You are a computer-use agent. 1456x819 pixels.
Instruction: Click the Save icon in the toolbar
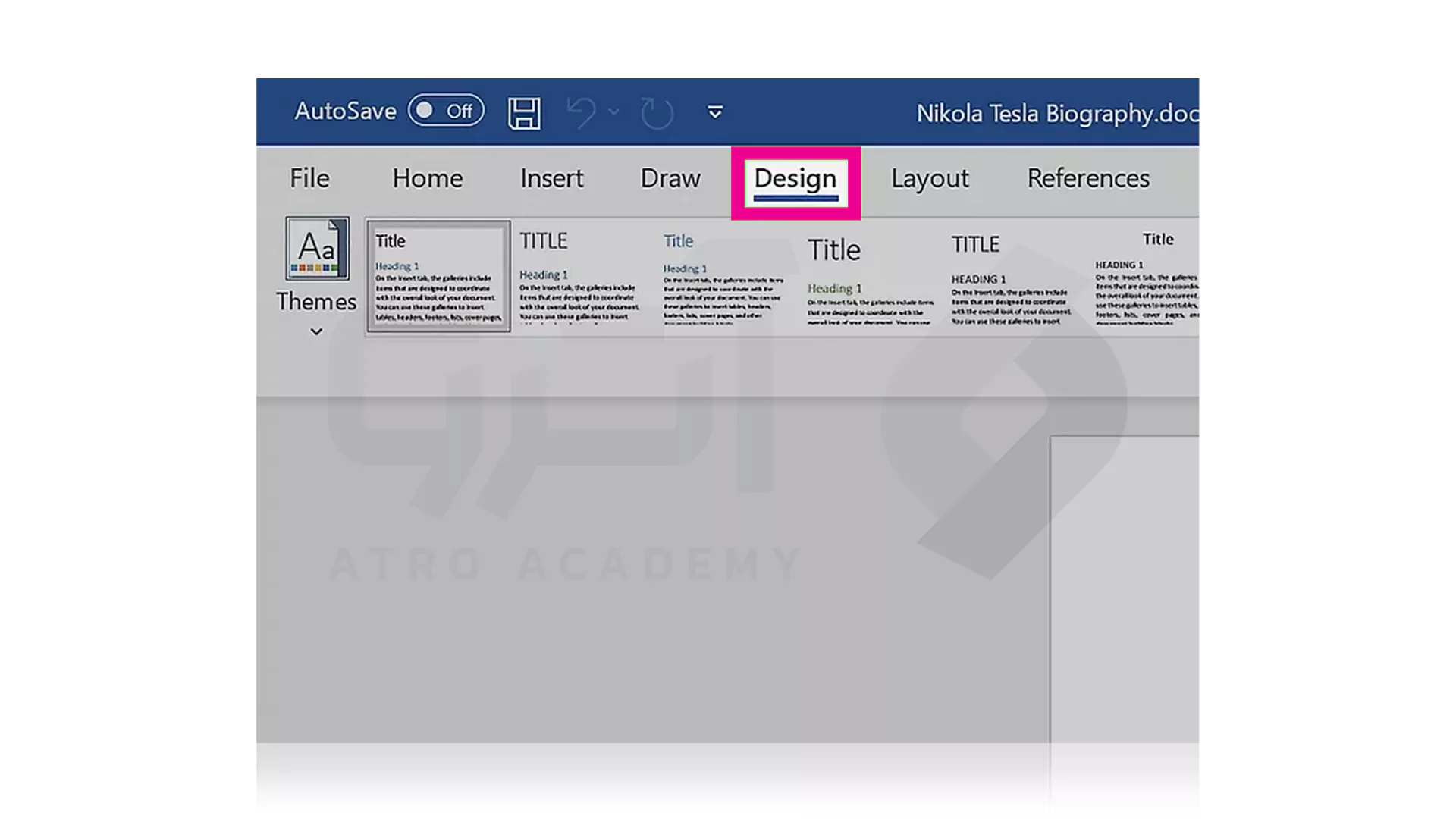pyautogui.click(x=524, y=111)
